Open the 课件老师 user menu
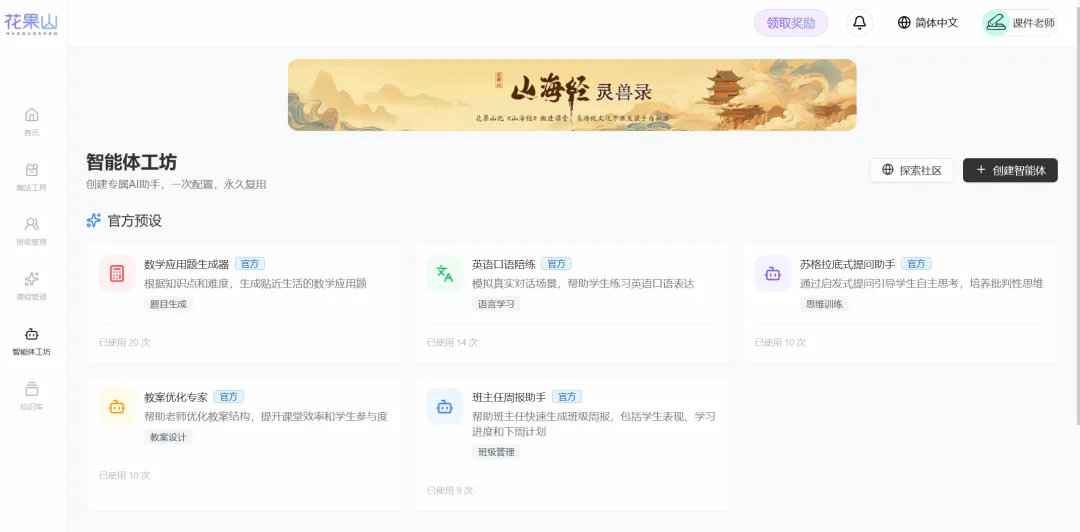The height and width of the screenshot is (532, 1080). click(x=1019, y=23)
